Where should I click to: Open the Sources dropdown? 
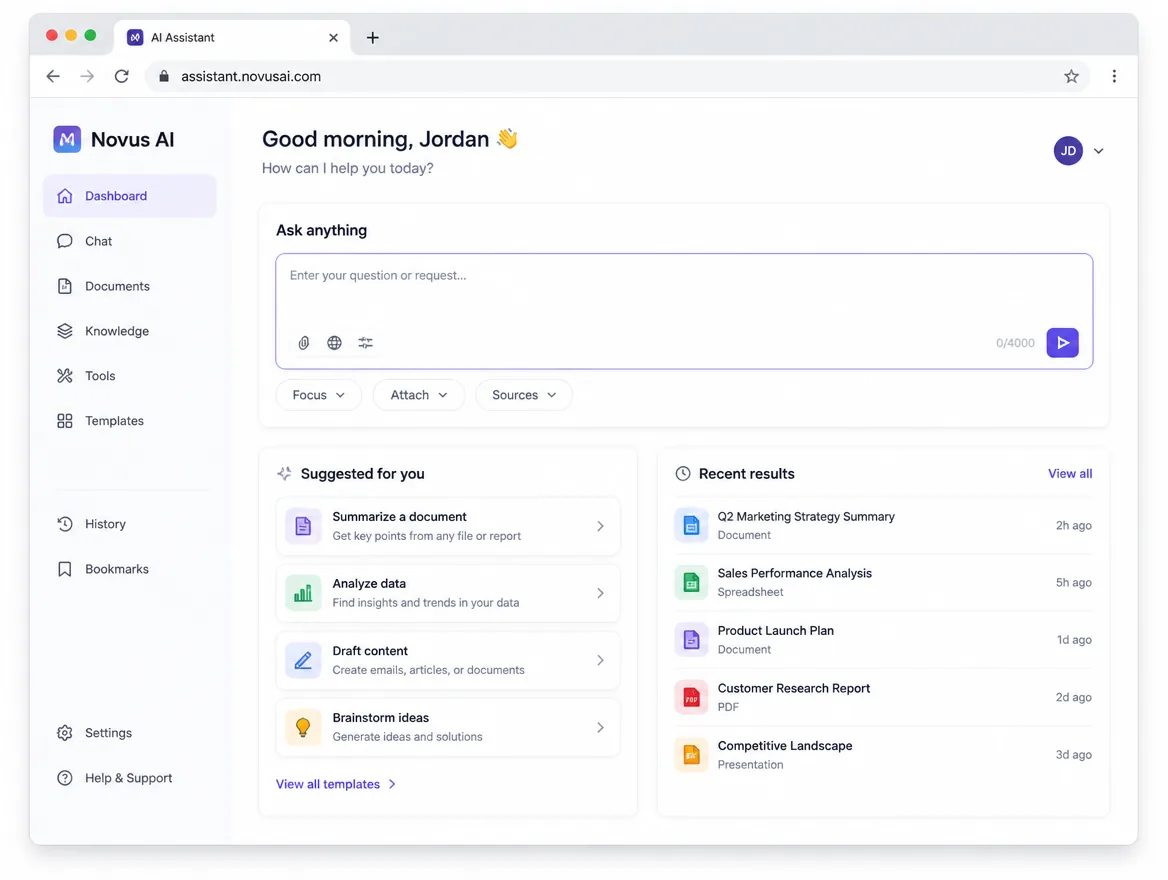524,395
